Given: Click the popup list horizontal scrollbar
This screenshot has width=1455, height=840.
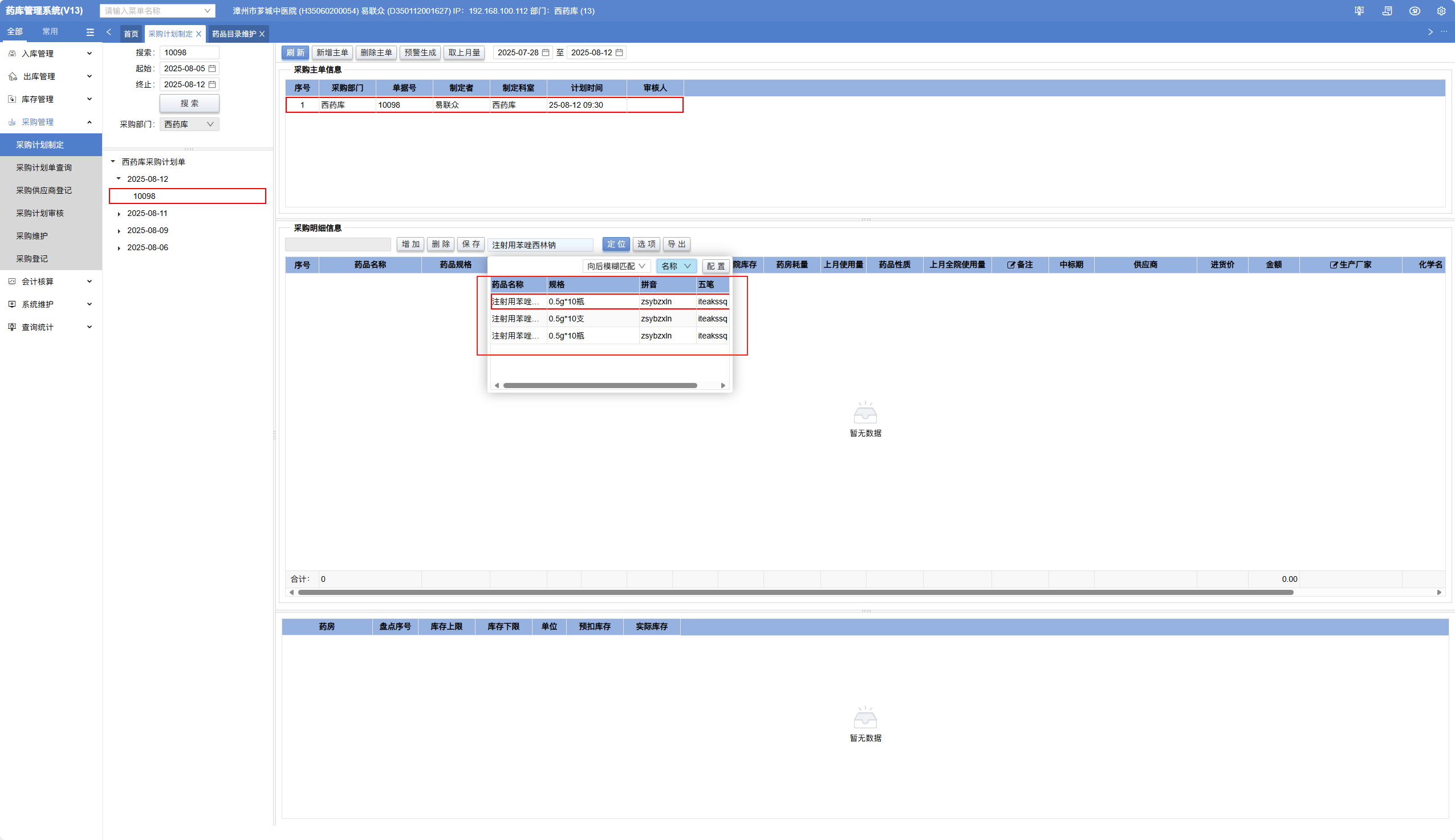Looking at the screenshot, I should [600, 385].
